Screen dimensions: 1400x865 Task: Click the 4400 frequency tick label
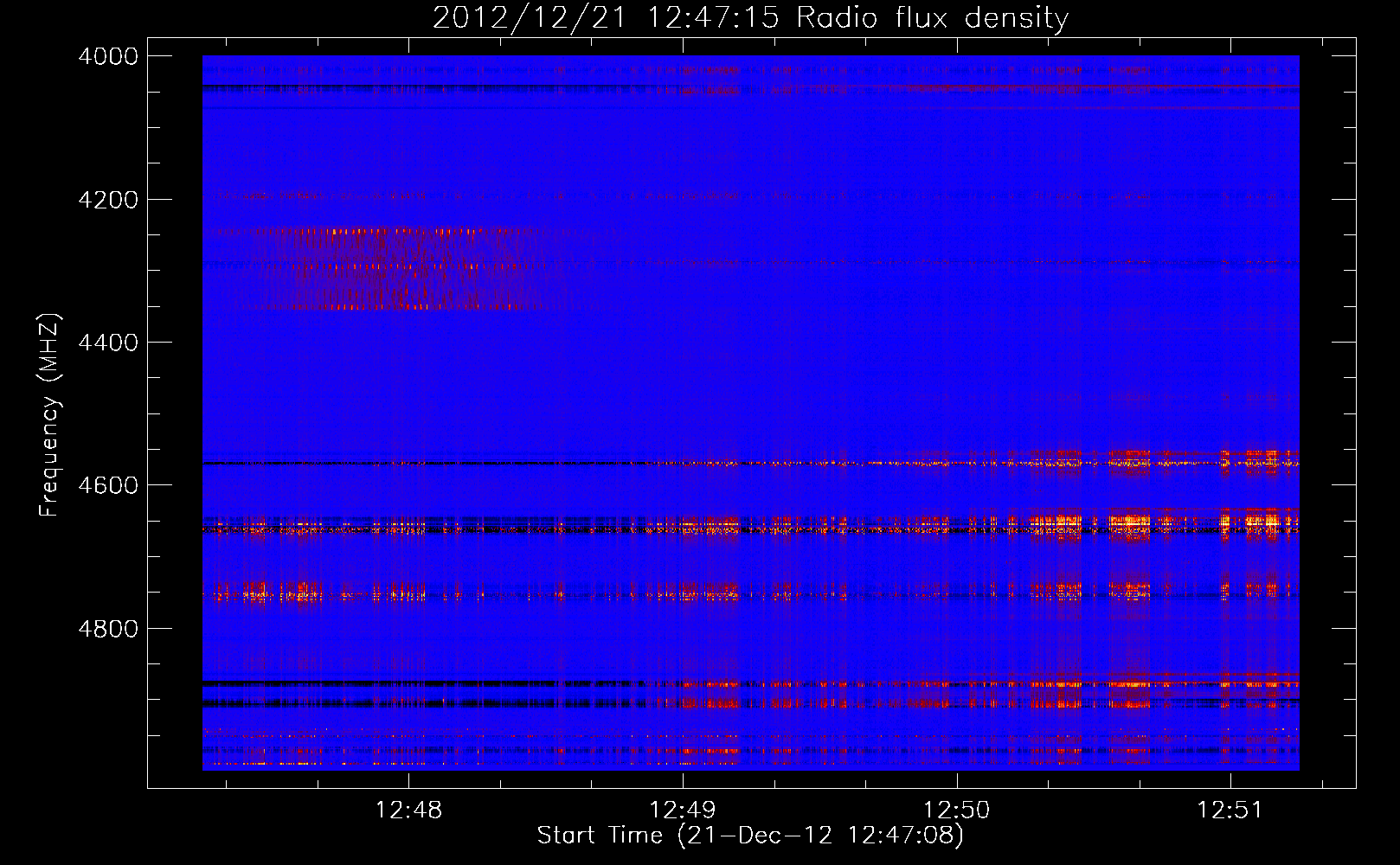pyautogui.click(x=108, y=343)
